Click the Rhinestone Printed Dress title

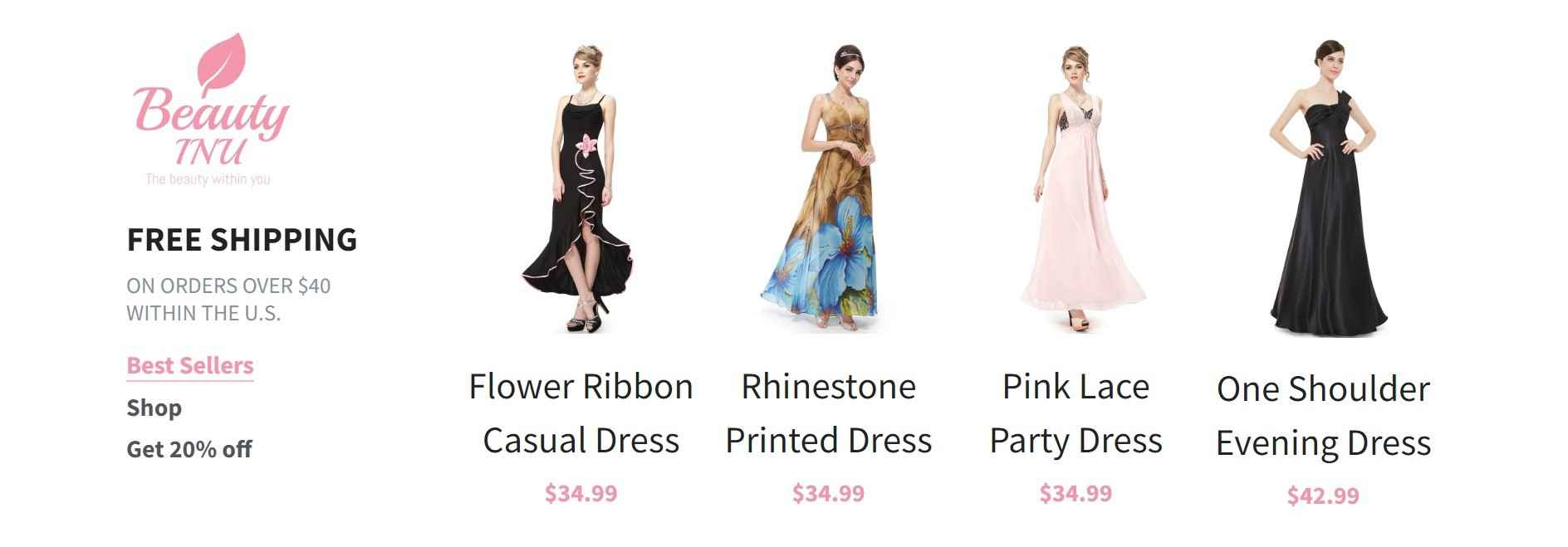[828, 413]
